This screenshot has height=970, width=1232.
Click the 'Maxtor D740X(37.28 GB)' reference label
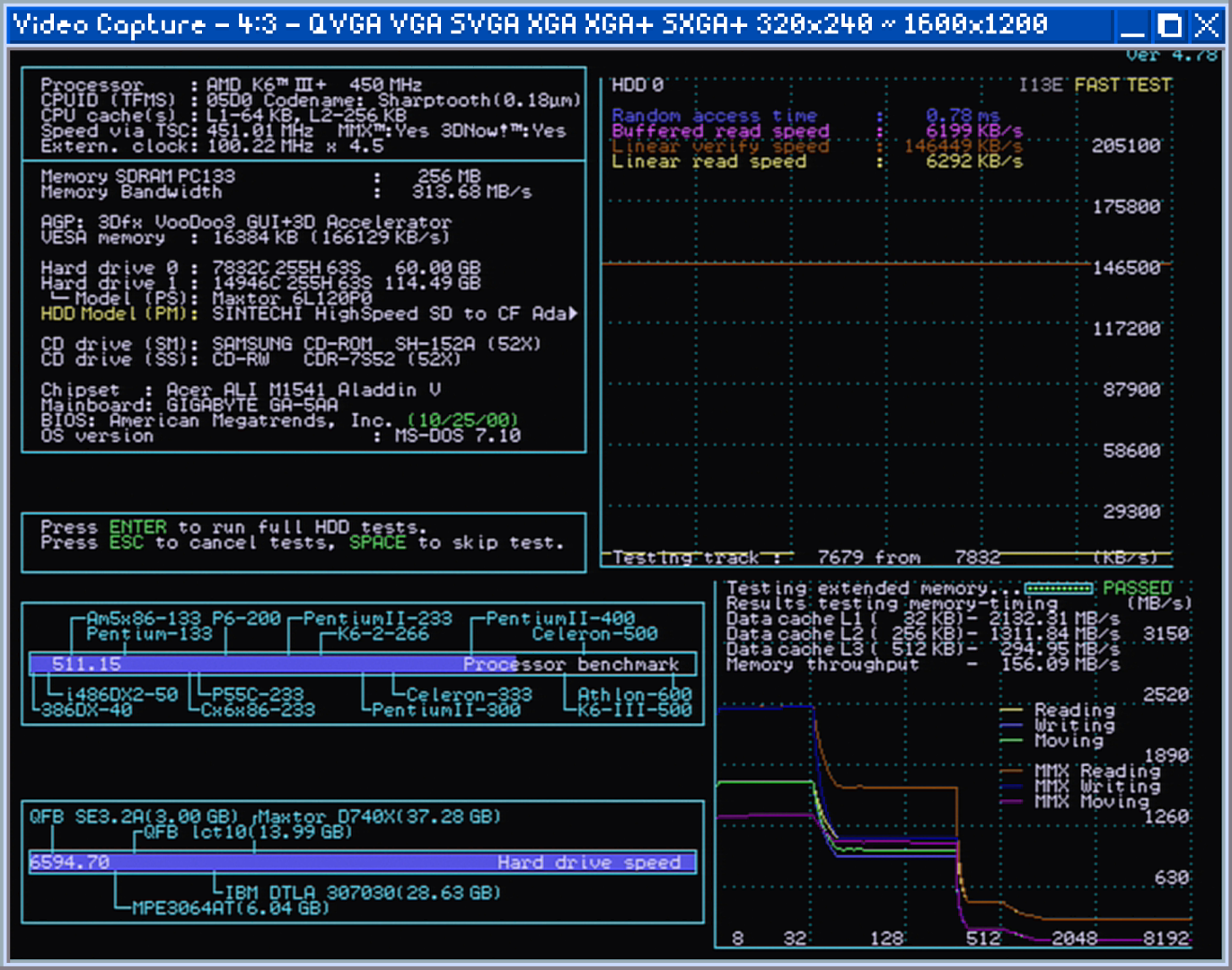381,816
